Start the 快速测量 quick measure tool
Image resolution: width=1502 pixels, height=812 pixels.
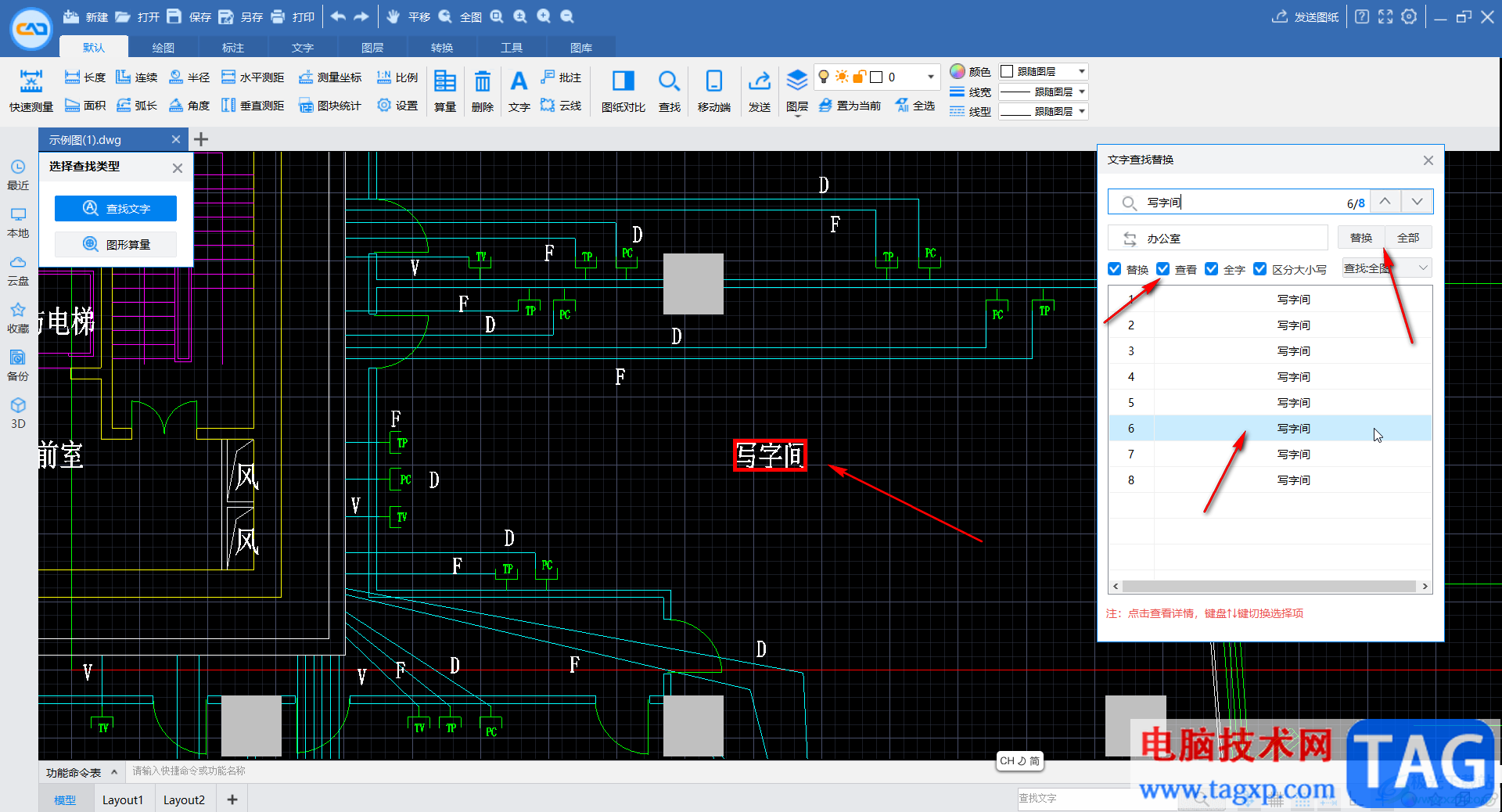(31, 91)
